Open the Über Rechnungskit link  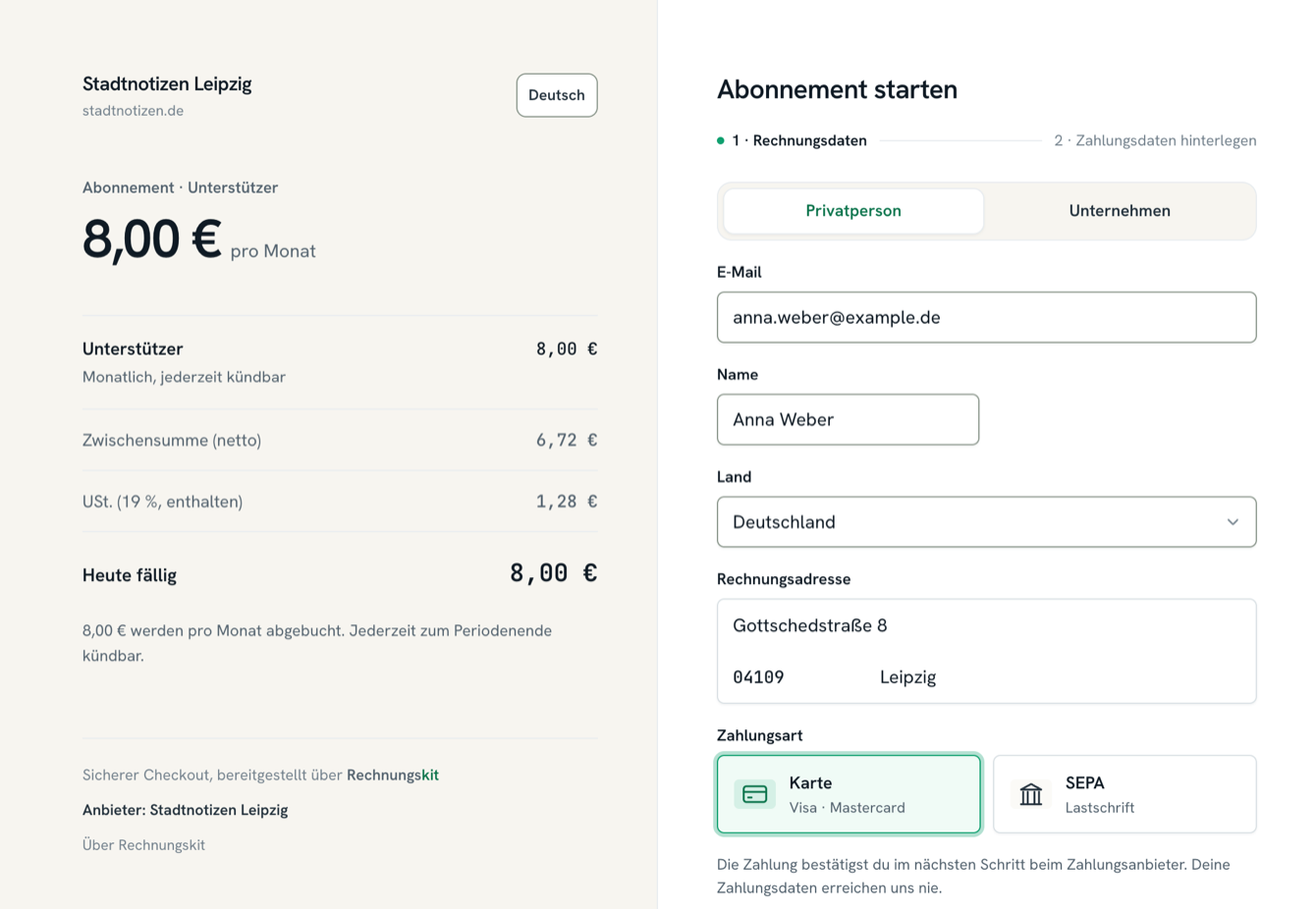coord(143,845)
